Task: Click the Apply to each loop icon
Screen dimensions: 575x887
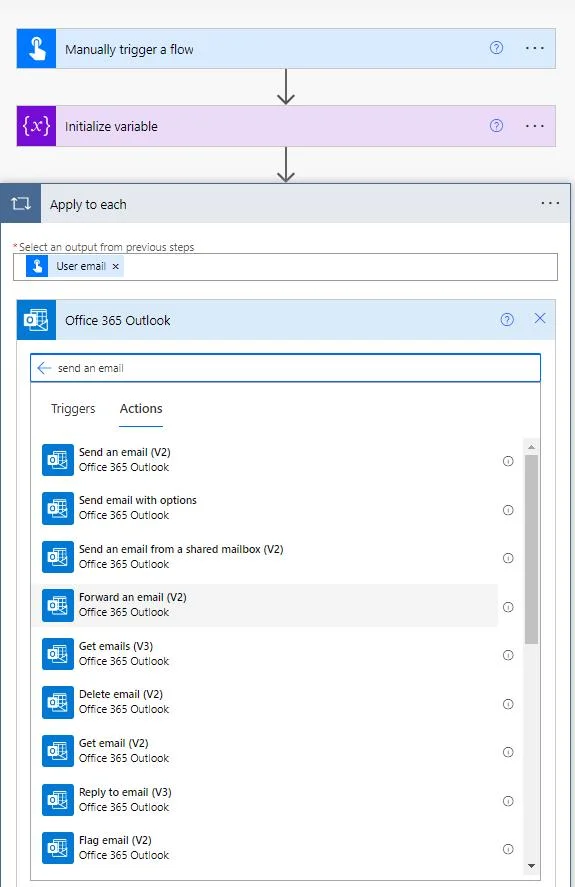Action: coord(21,204)
